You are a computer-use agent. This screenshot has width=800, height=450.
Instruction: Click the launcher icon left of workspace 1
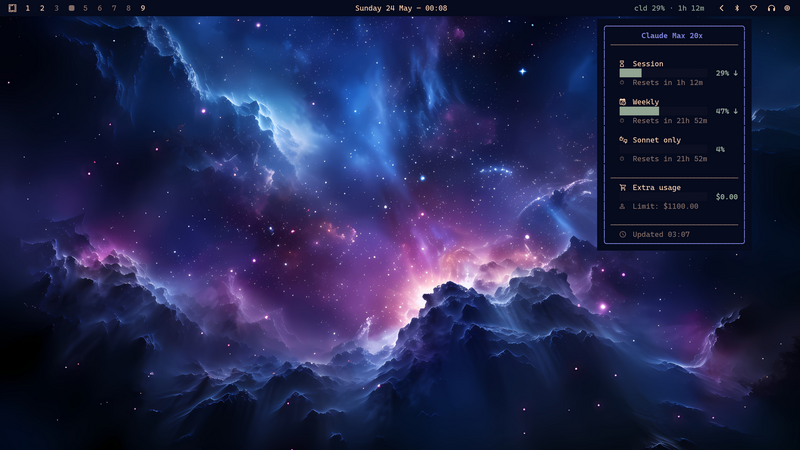pos(12,8)
